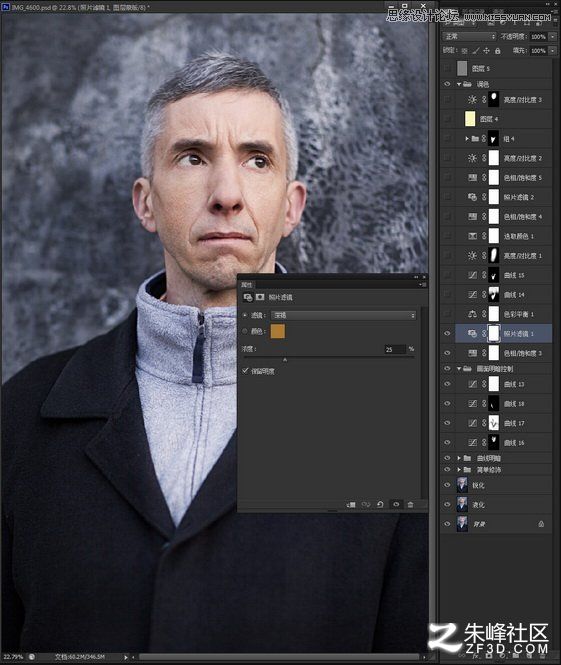The image size is (561, 665).
Task: Select the Filter (滤镜) radio button
Action: pyautogui.click(x=245, y=316)
